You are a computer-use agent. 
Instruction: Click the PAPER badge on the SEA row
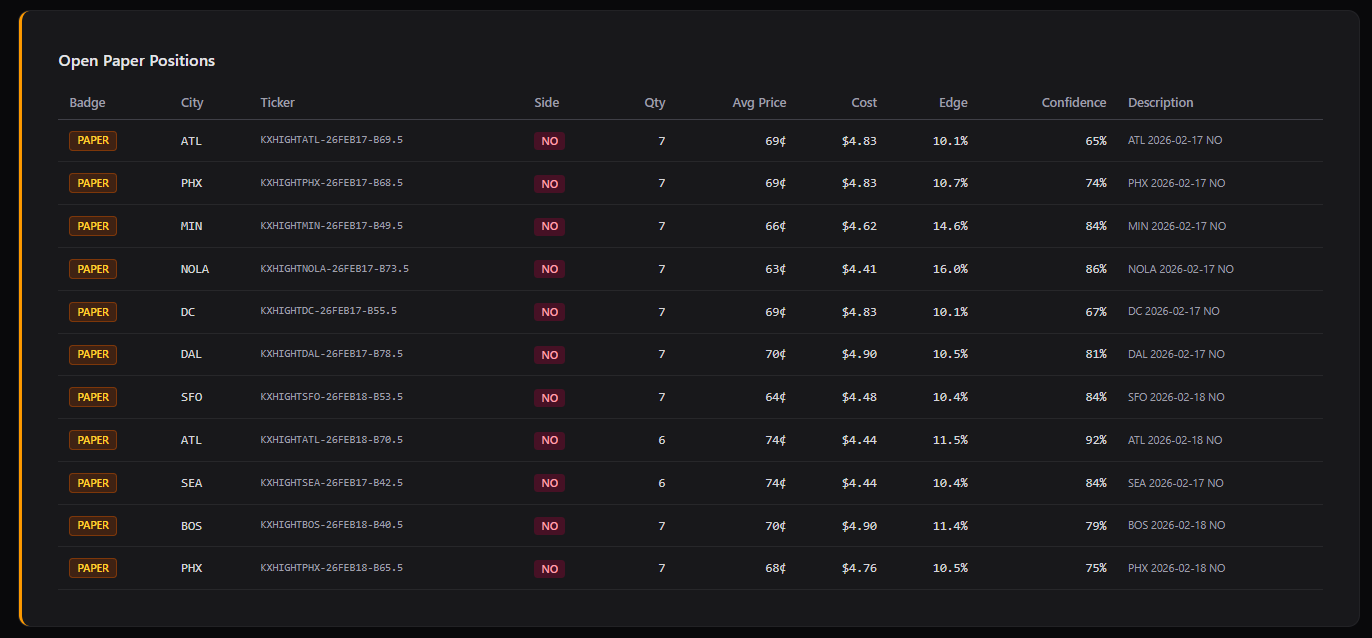tap(92, 483)
